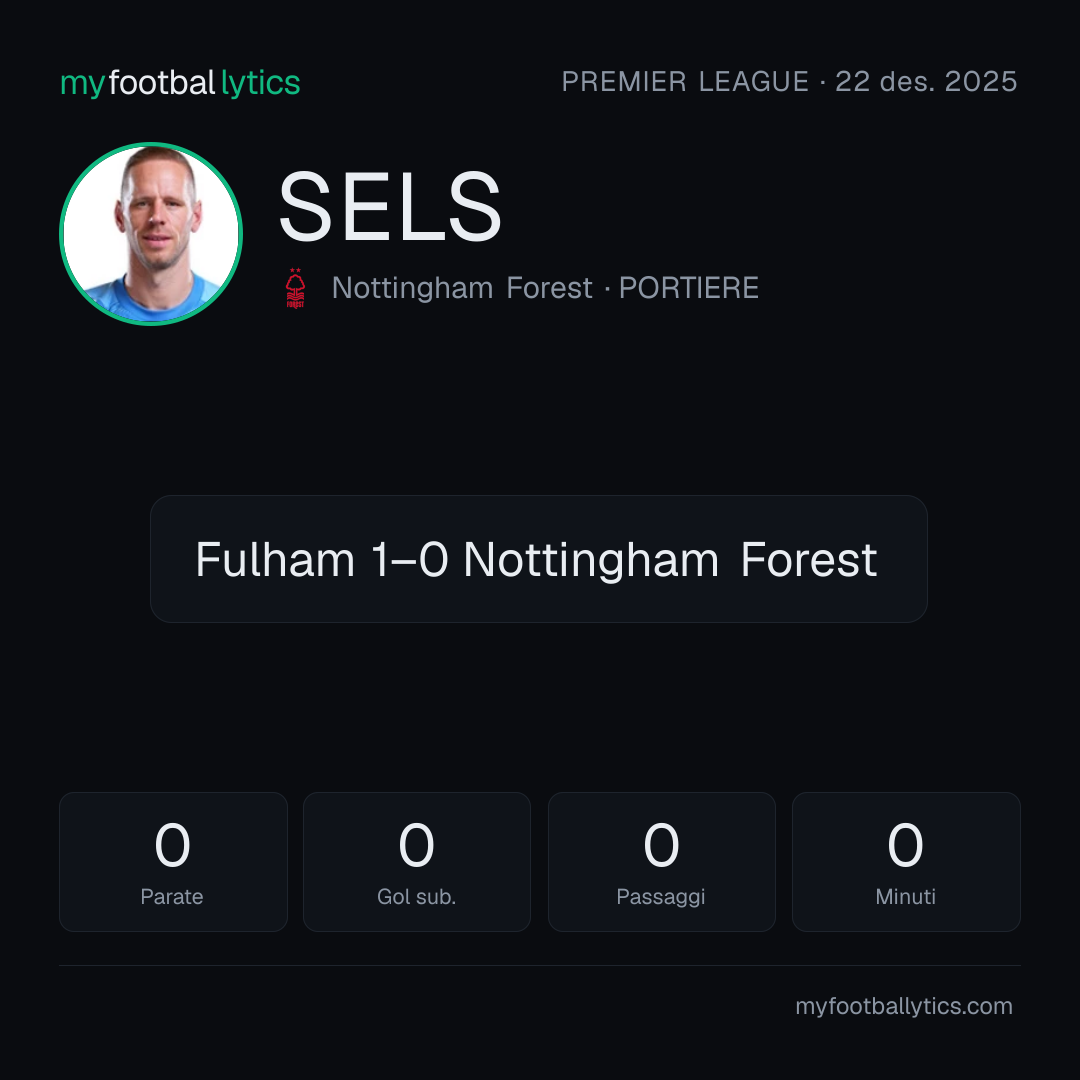The image size is (1080, 1080).
Task: Click the SELS player name heading
Action: (390, 207)
